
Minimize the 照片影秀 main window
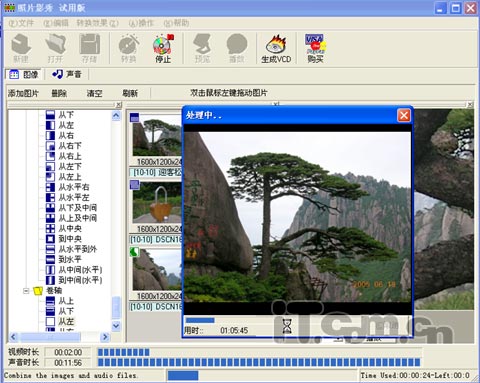point(441,8)
